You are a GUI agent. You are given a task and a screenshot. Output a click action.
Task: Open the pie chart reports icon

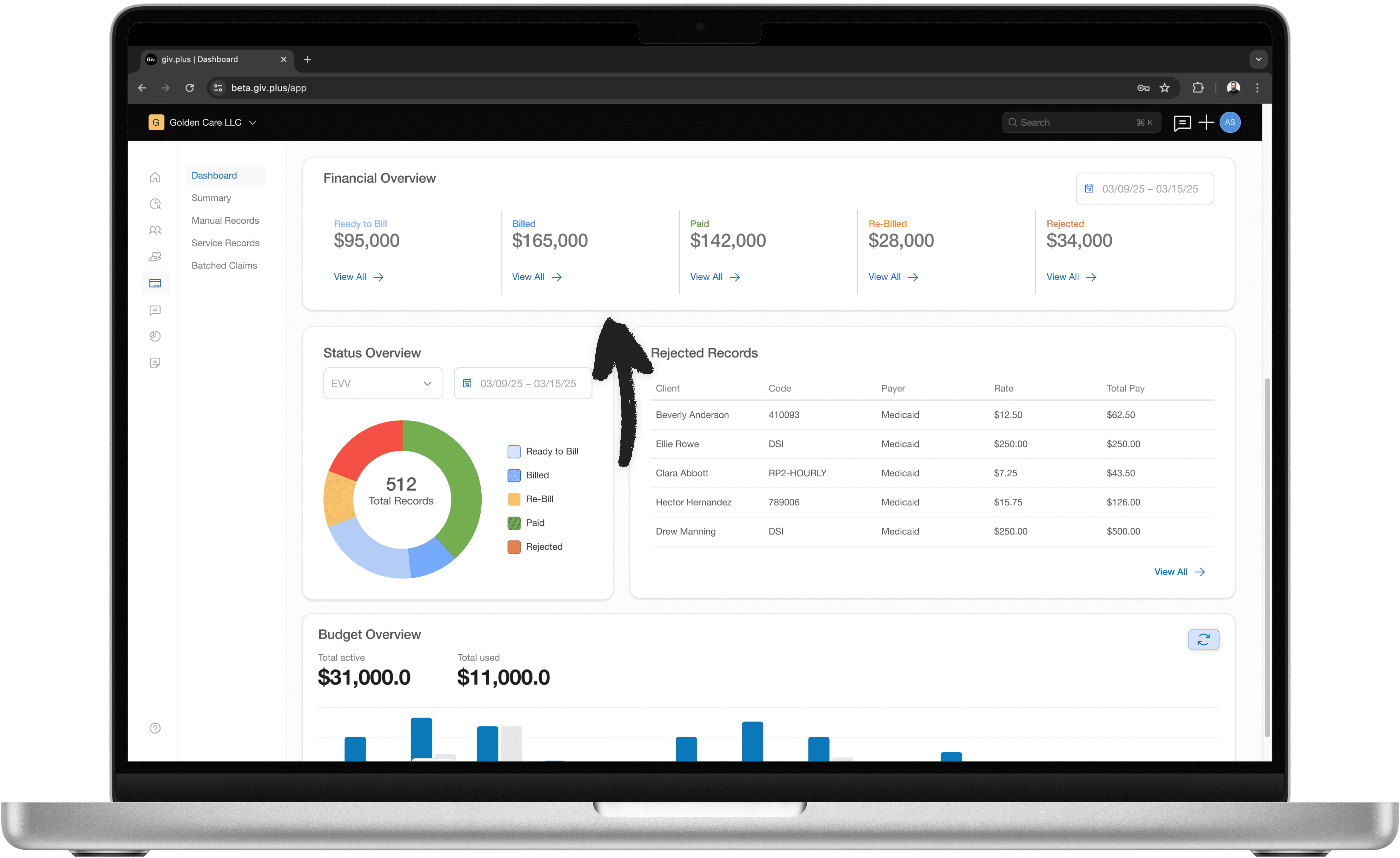click(x=155, y=336)
